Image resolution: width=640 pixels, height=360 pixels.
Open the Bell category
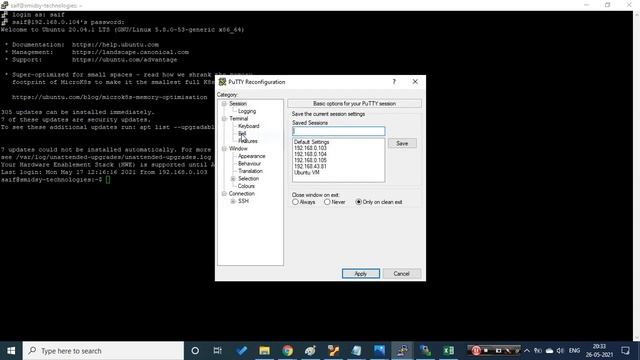click(x=242, y=133)
